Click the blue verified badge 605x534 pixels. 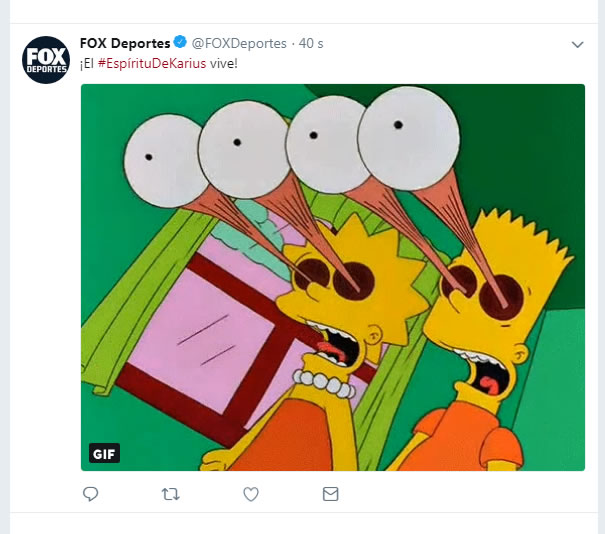click(x=180, y=43)
